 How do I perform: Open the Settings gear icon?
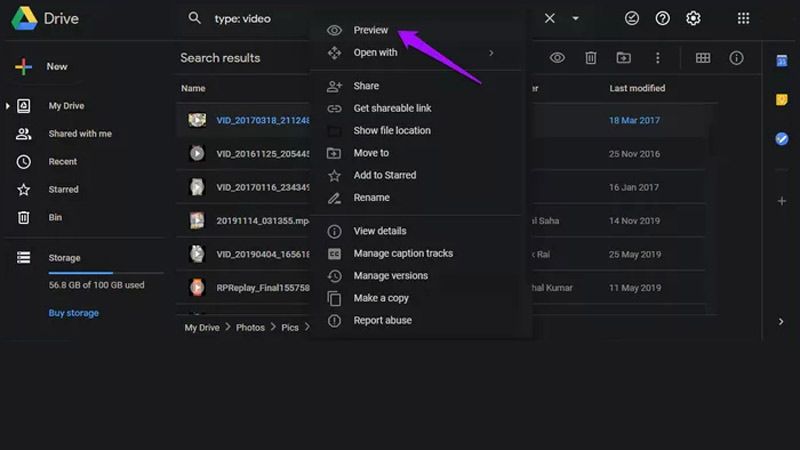pos(693,18)
